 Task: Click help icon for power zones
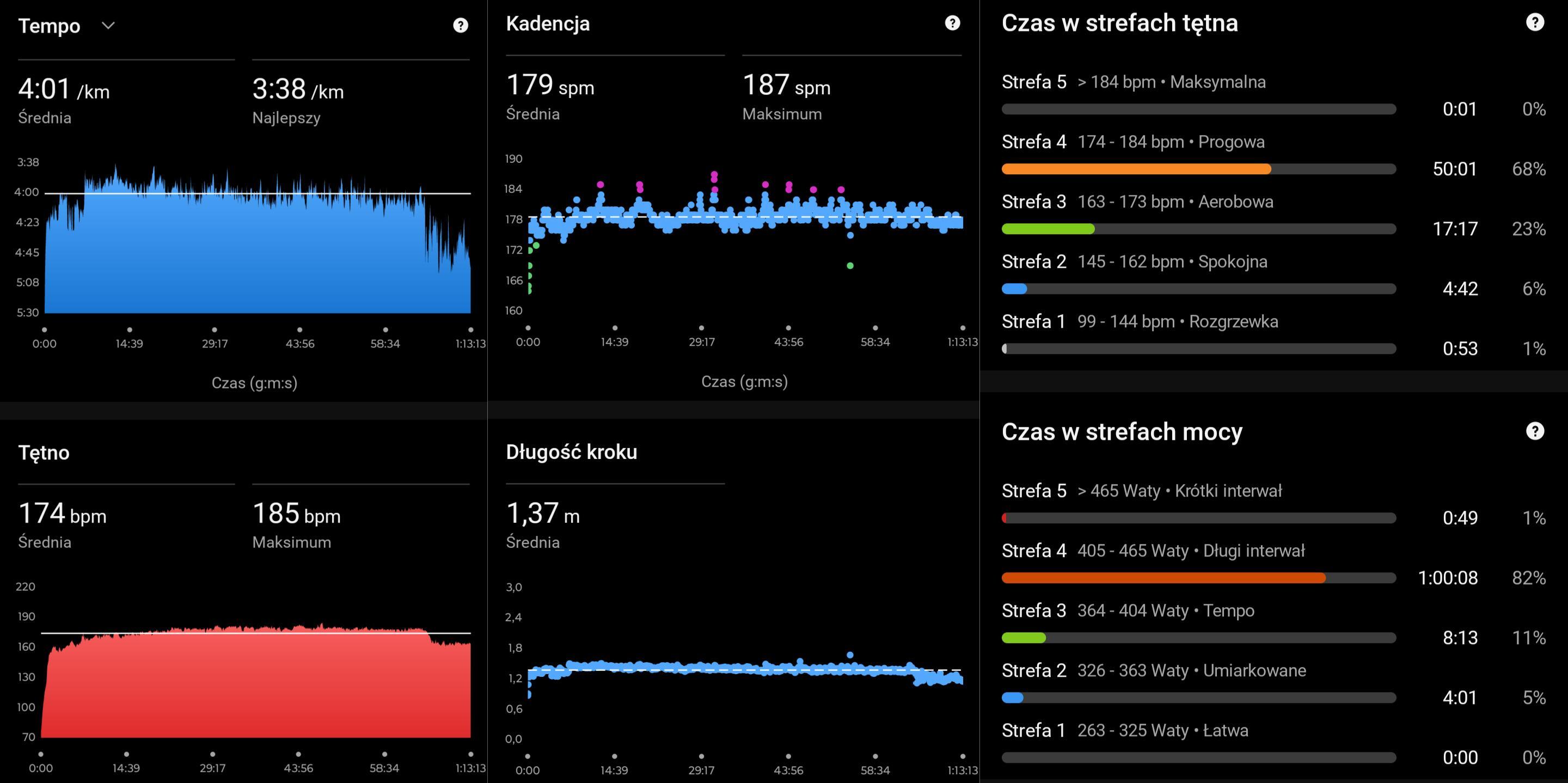pos(1535,431)
